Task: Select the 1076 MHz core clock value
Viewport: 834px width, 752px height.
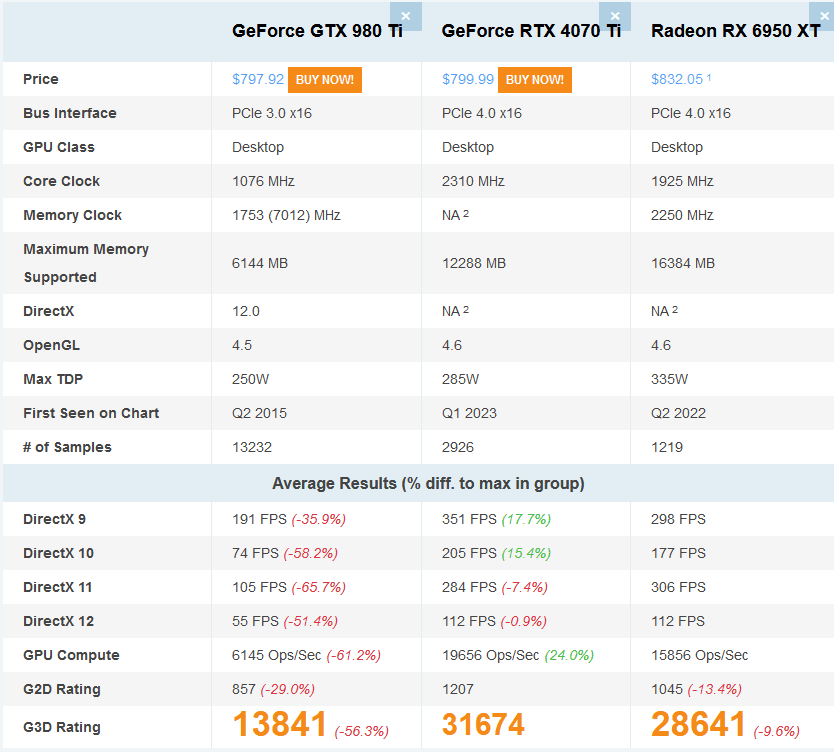Action: [x=263, y=181]
